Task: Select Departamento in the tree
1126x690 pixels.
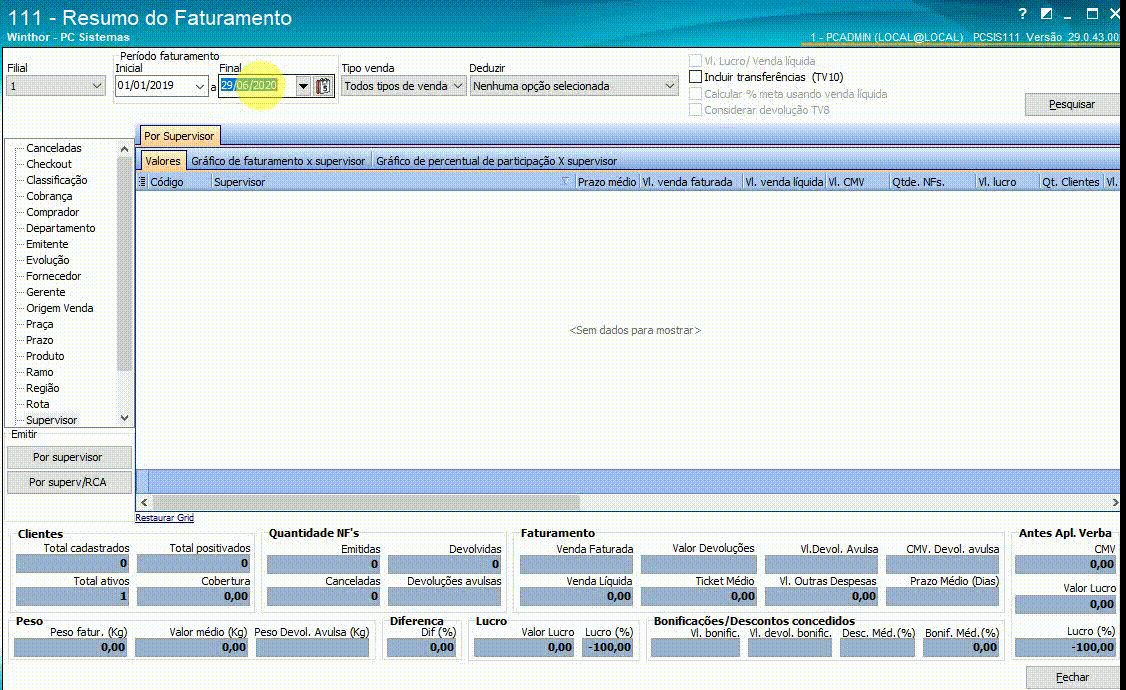Action: [60, 228]
